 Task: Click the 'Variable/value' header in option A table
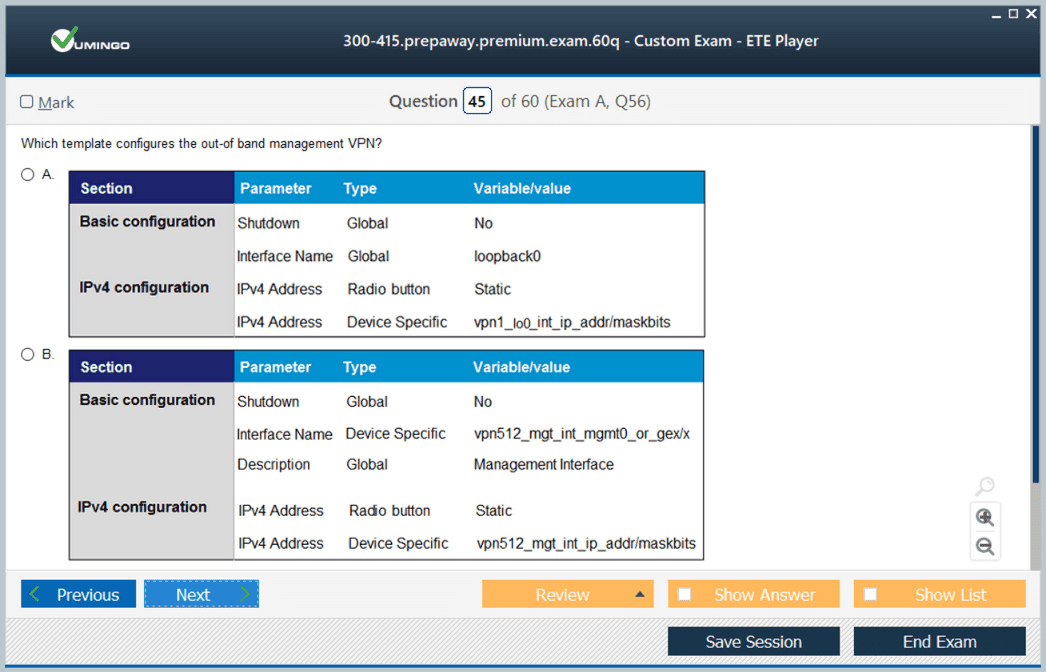point(522,188)
